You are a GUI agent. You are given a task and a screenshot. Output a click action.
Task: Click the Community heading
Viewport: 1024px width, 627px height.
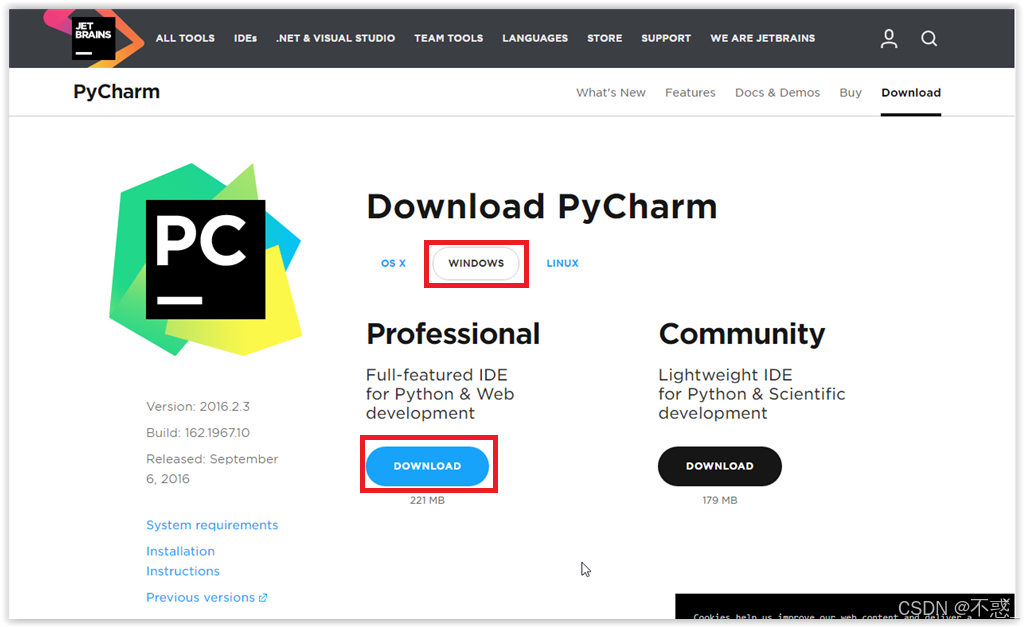tap(742, 334)
